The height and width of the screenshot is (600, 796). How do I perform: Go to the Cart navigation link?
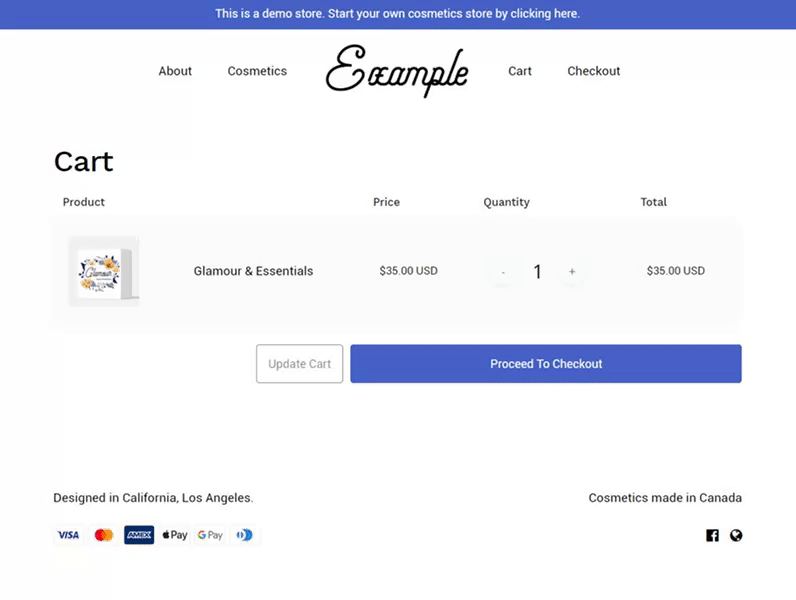pos(520,71)
